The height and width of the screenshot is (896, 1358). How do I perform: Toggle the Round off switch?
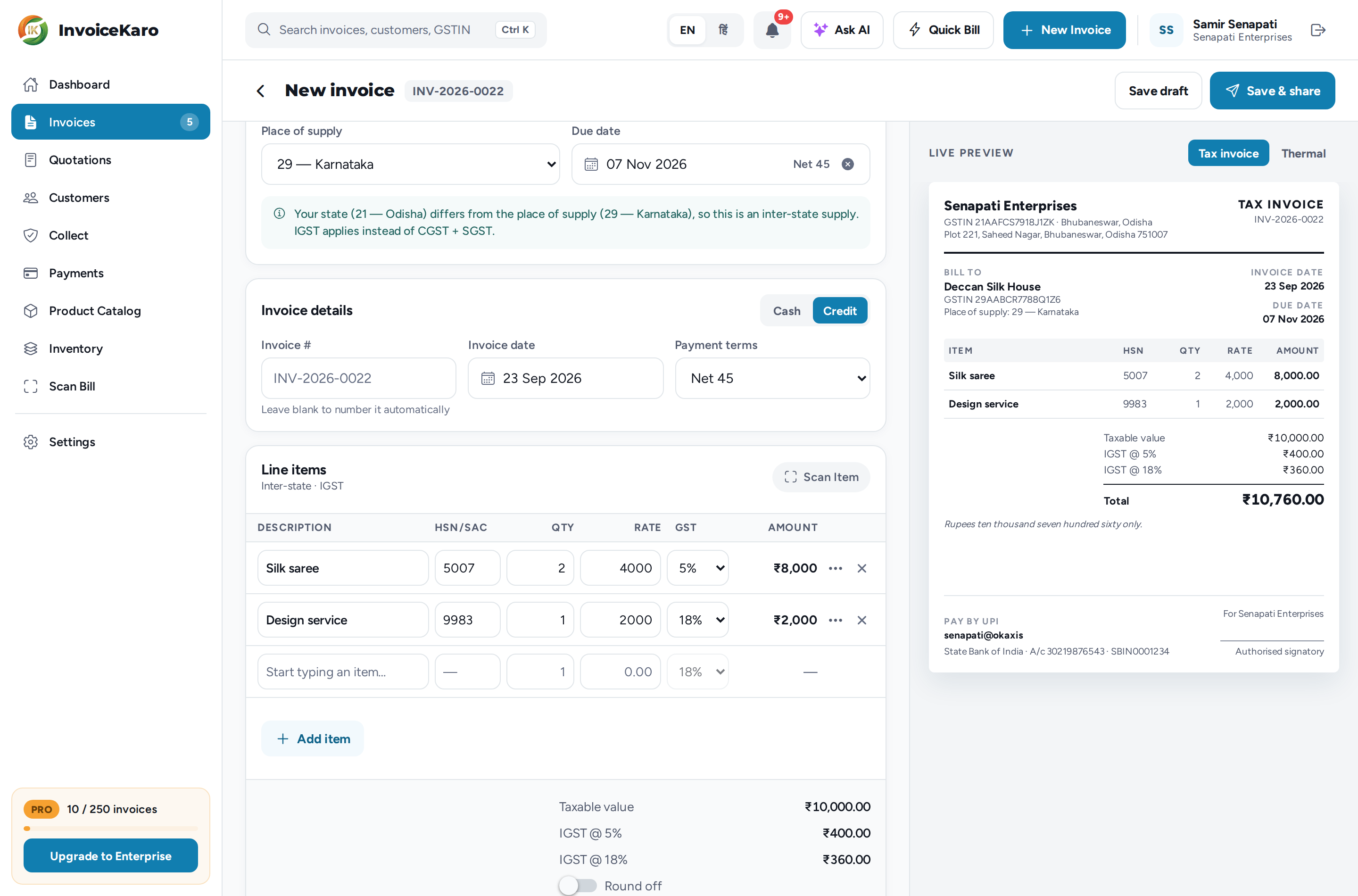pyautogui.click(x=578, y=886)
